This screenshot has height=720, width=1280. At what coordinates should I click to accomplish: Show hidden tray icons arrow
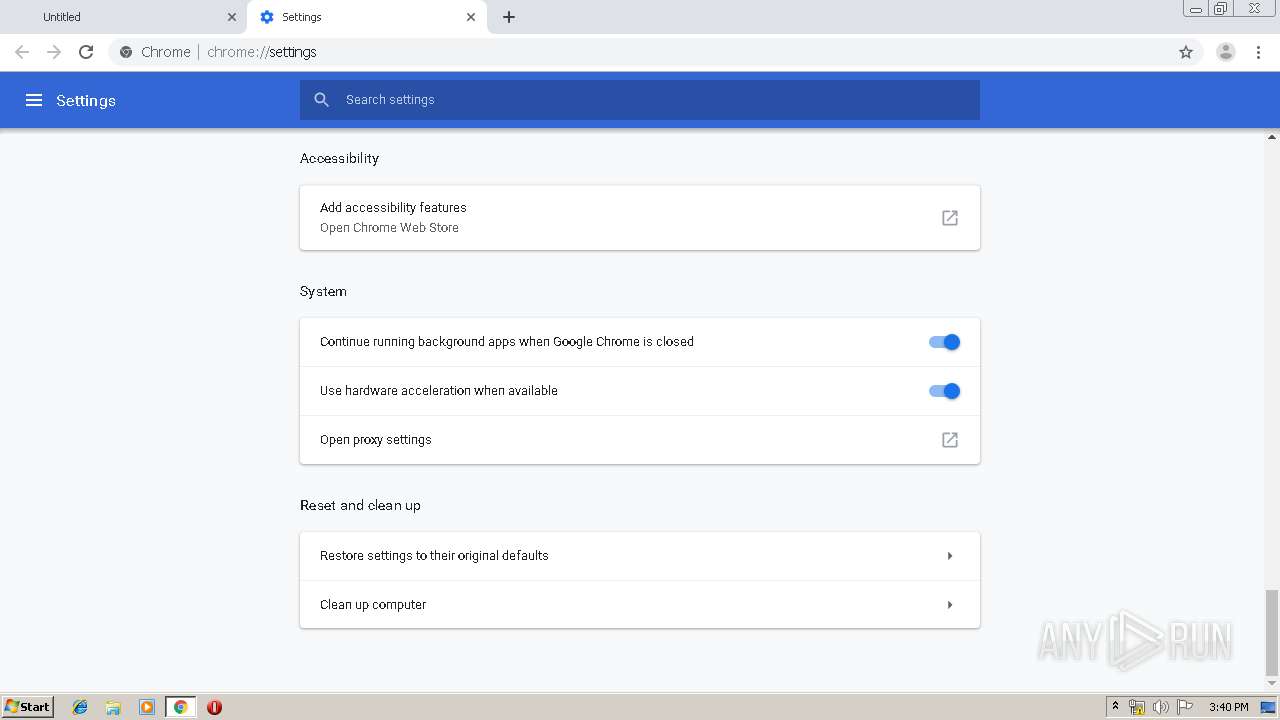click(x=1115, y=707)
